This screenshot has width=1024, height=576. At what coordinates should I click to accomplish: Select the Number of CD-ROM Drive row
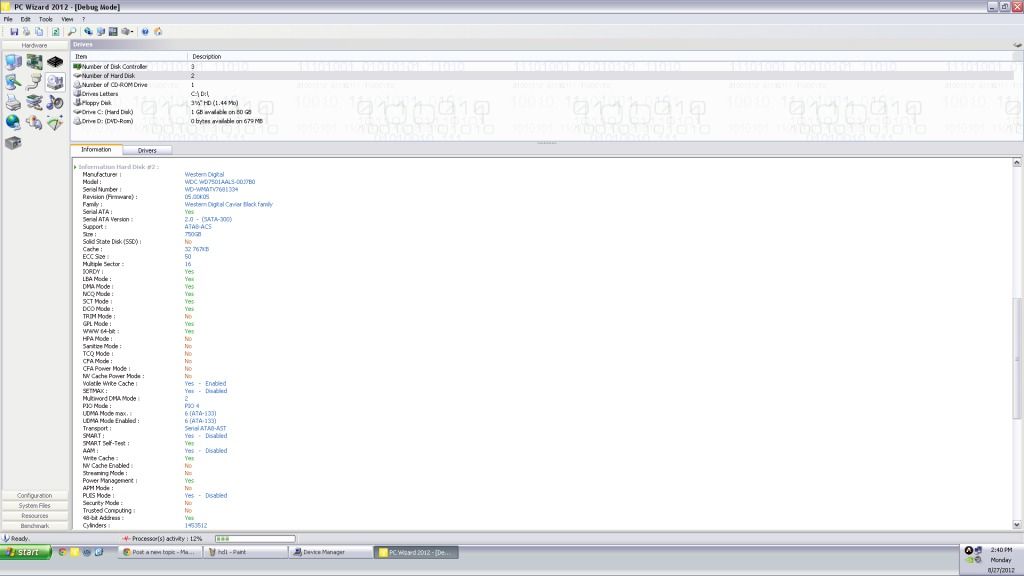point(543,85)
